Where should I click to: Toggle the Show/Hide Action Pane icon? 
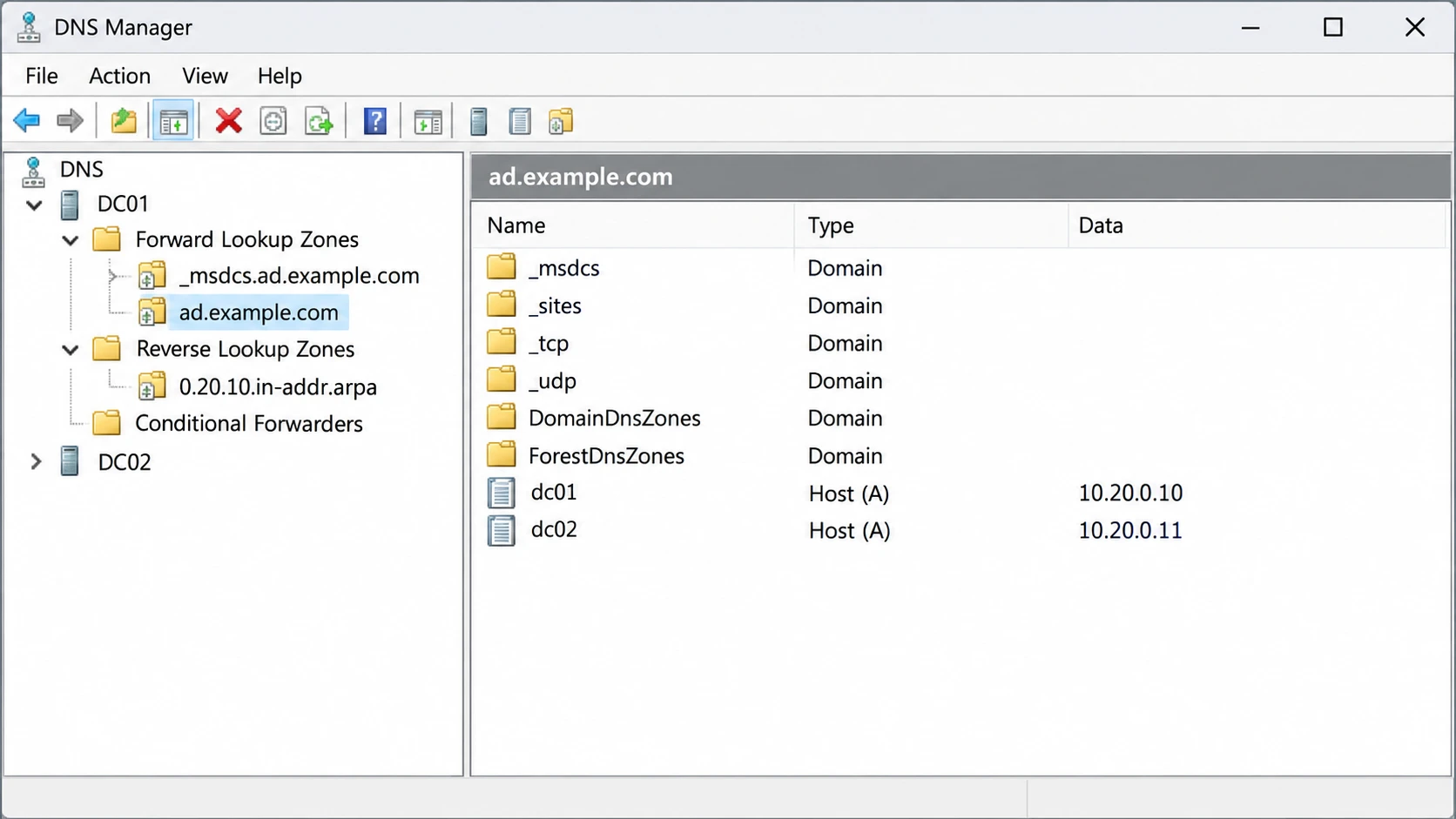click(428, 122)
